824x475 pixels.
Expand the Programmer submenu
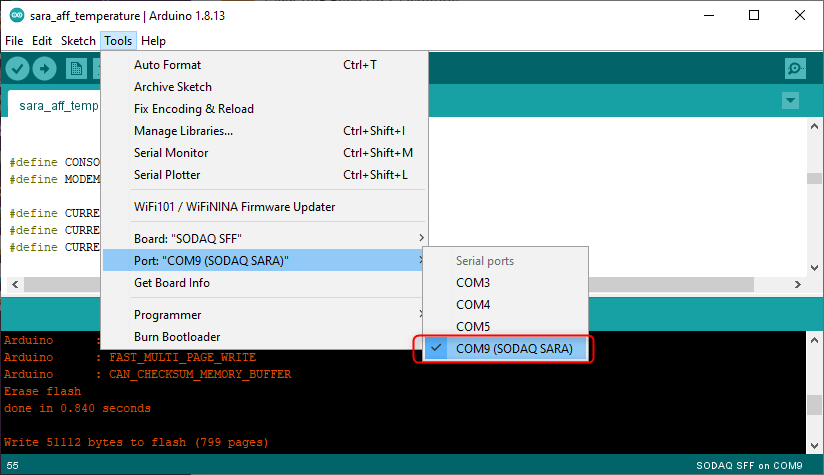pos(264,314)
